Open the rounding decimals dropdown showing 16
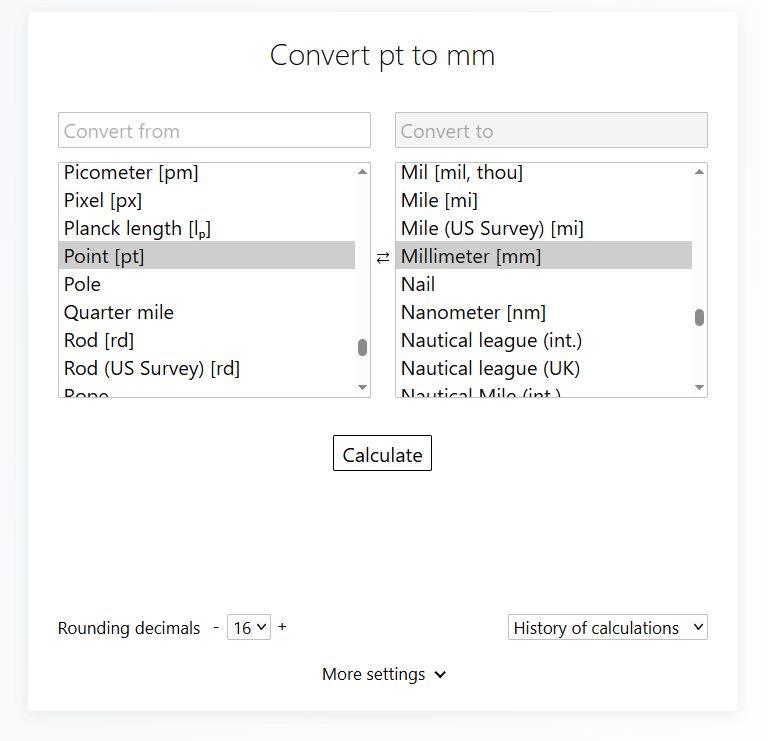768x741 pixels. tap(248, 628)
